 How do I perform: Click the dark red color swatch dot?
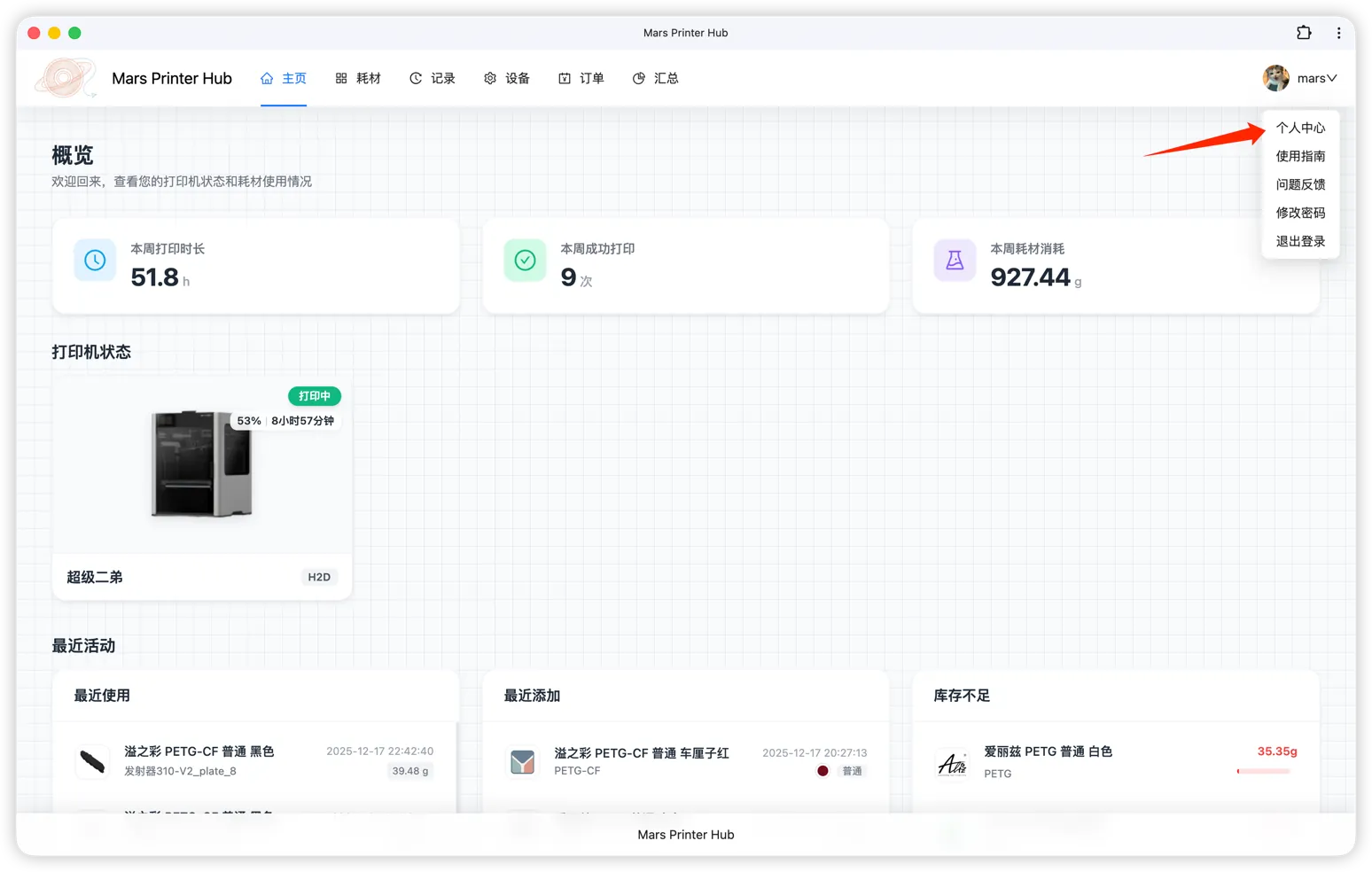822,771
